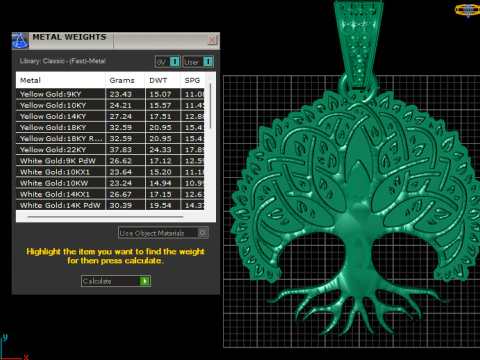This screenshot has height=360, width=480.
Task: Select the Yellow Gold:10KY row
Action: click(x=110, y=105)
